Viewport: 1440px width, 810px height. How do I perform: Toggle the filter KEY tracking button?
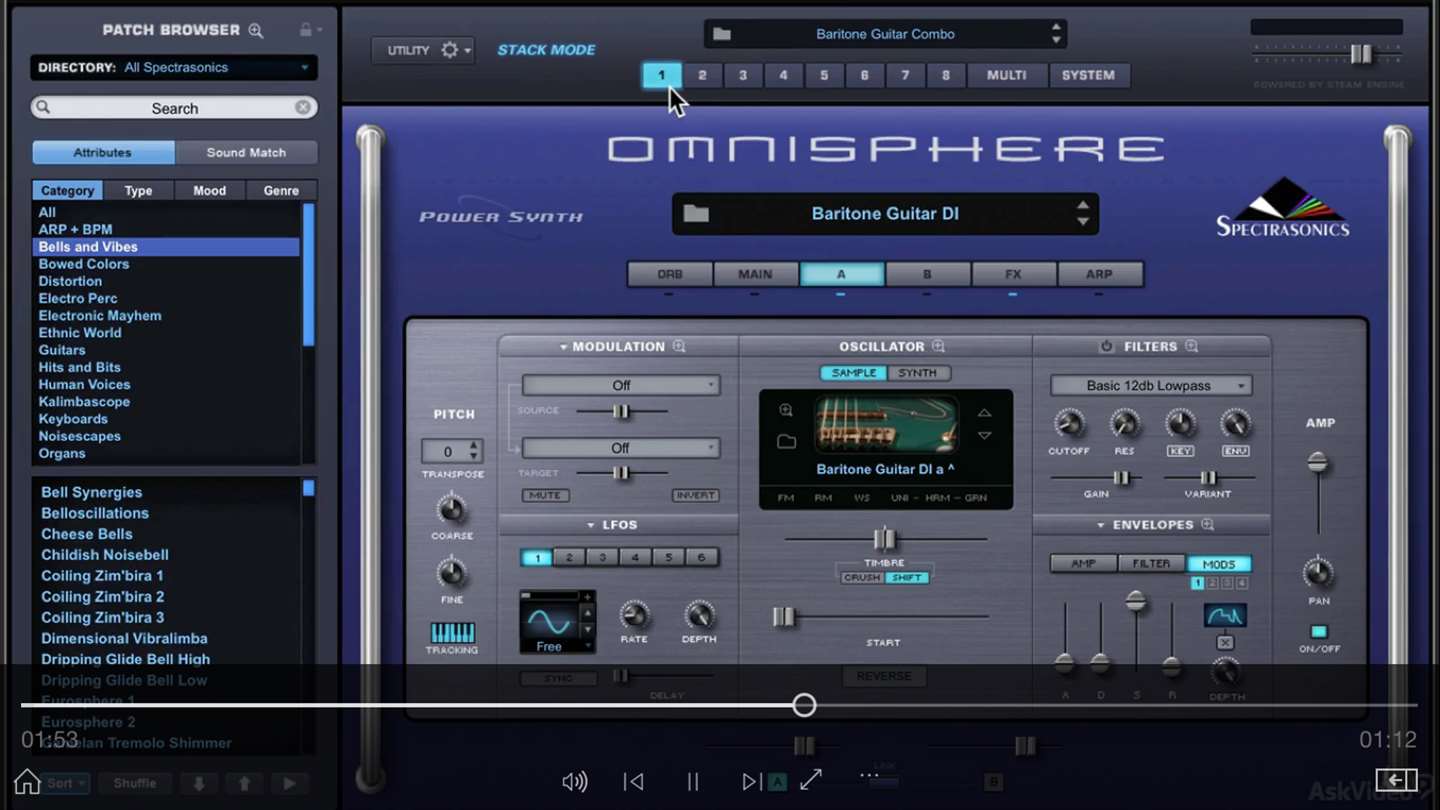click(1181, 451)
